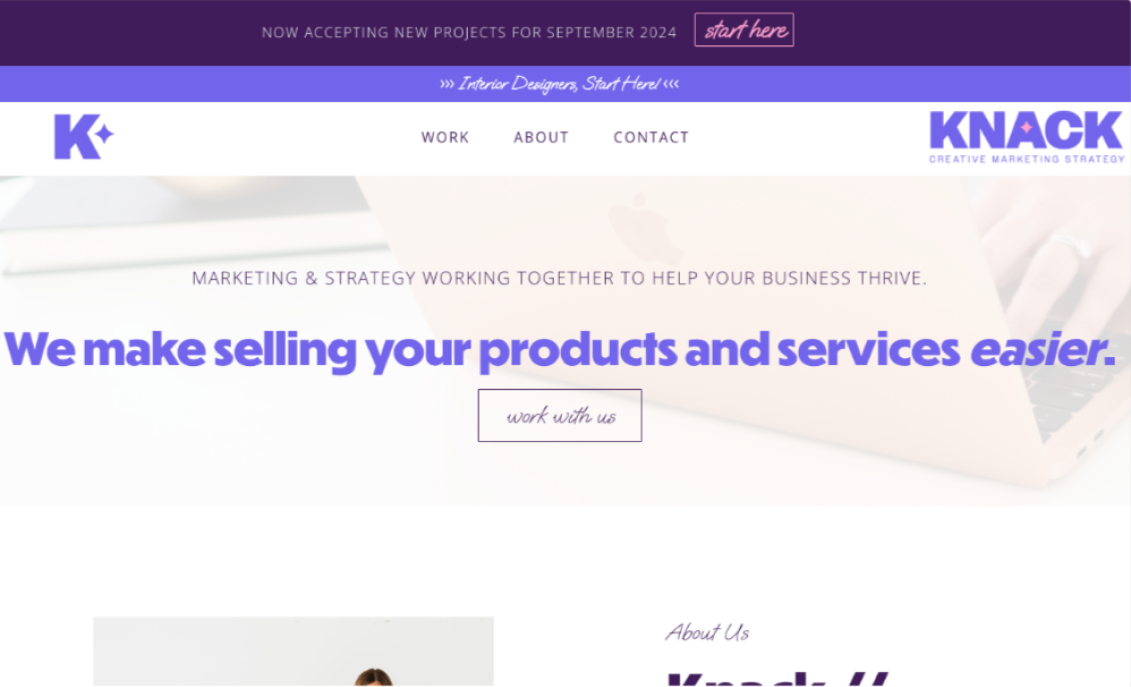This screenshot has height=687, width=1131.
Task: Click the purple K sparkle logo icon
Action: click(84, 136)
